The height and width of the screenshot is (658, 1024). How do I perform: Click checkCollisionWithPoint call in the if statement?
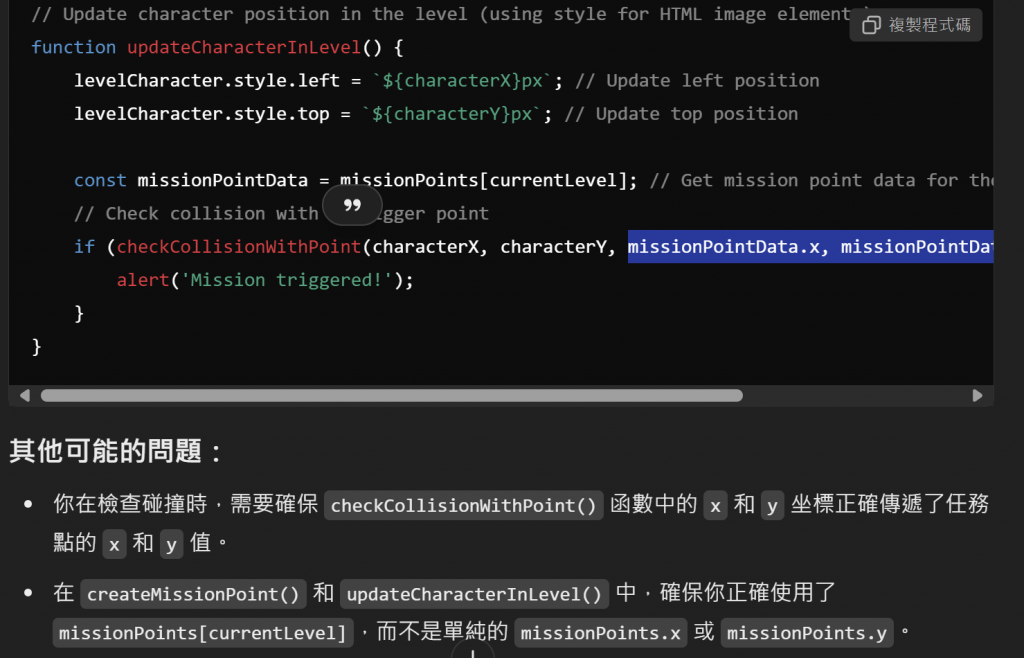[x=238, y=247]
